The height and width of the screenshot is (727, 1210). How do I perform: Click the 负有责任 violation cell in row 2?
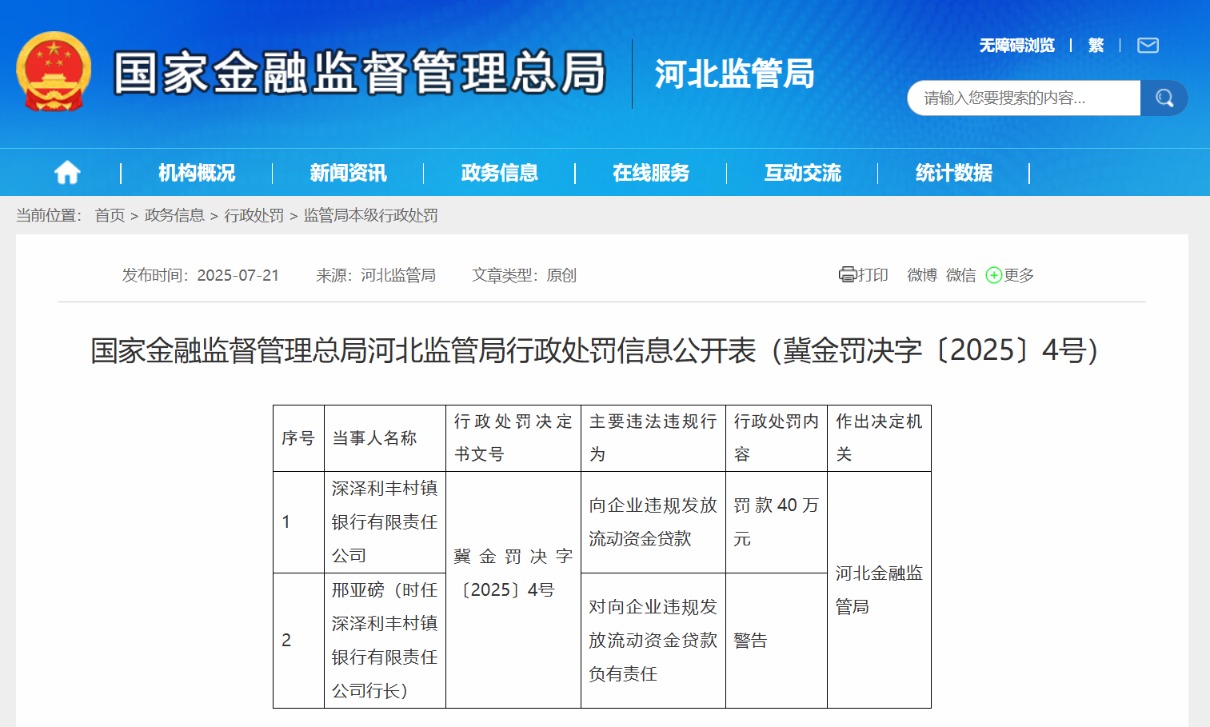coord(653,640)
